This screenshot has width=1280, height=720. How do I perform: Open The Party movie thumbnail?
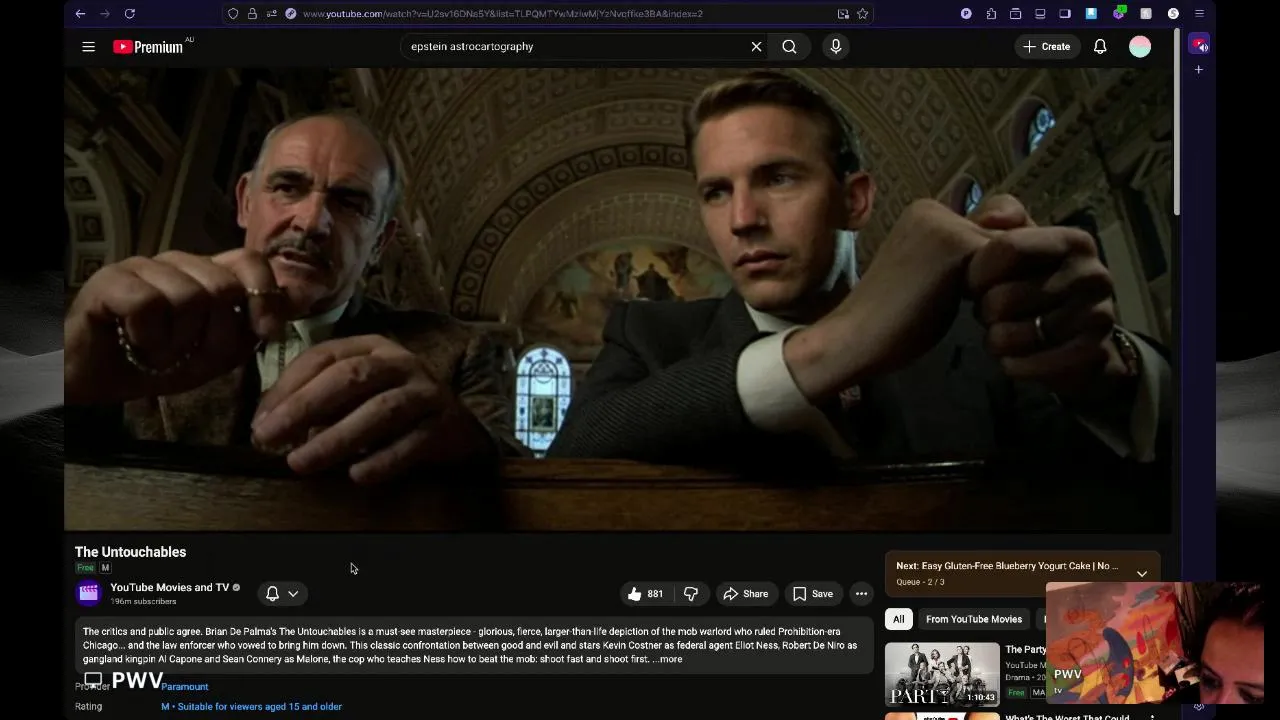pos(942,674)
